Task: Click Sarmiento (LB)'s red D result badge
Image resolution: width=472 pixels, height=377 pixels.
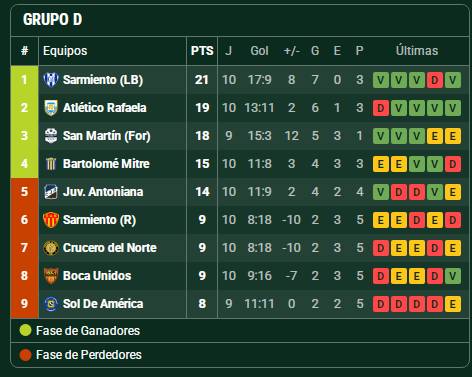Action: pos(435,80)
